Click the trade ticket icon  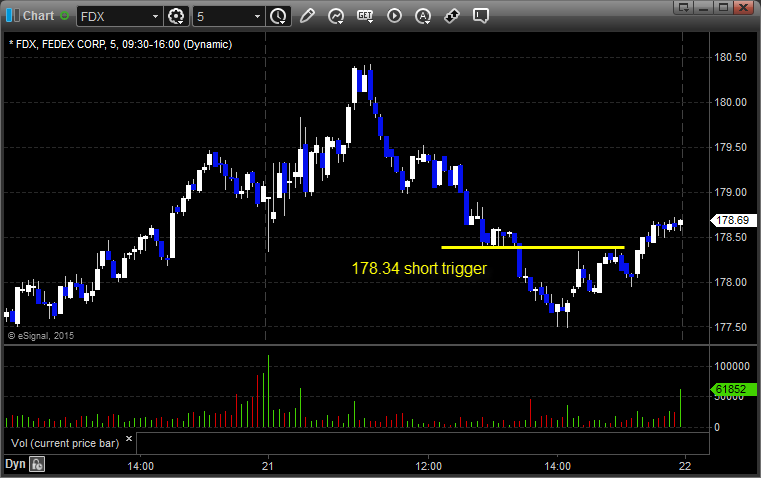tap(452, 16)
